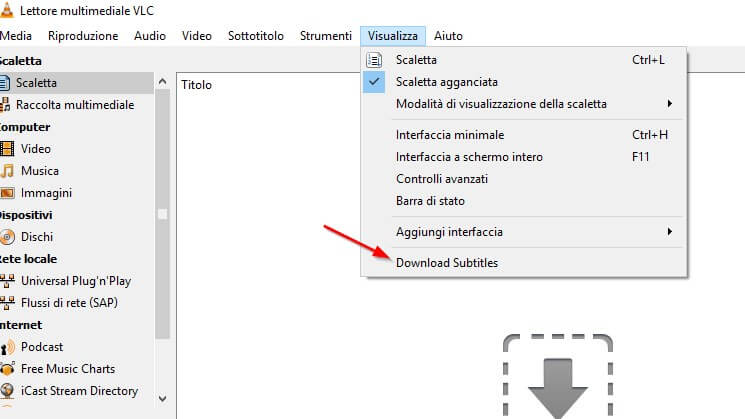Expand the Aggiungi interfaccia submenu arrow
745x419 pixels.
point(669,231)
